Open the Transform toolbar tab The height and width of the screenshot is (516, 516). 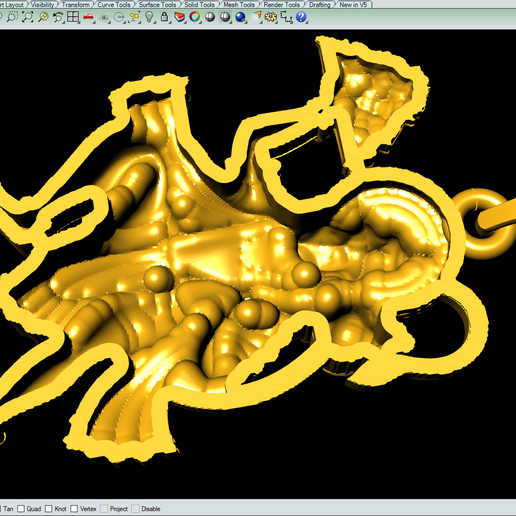click(x=76, y=4)
